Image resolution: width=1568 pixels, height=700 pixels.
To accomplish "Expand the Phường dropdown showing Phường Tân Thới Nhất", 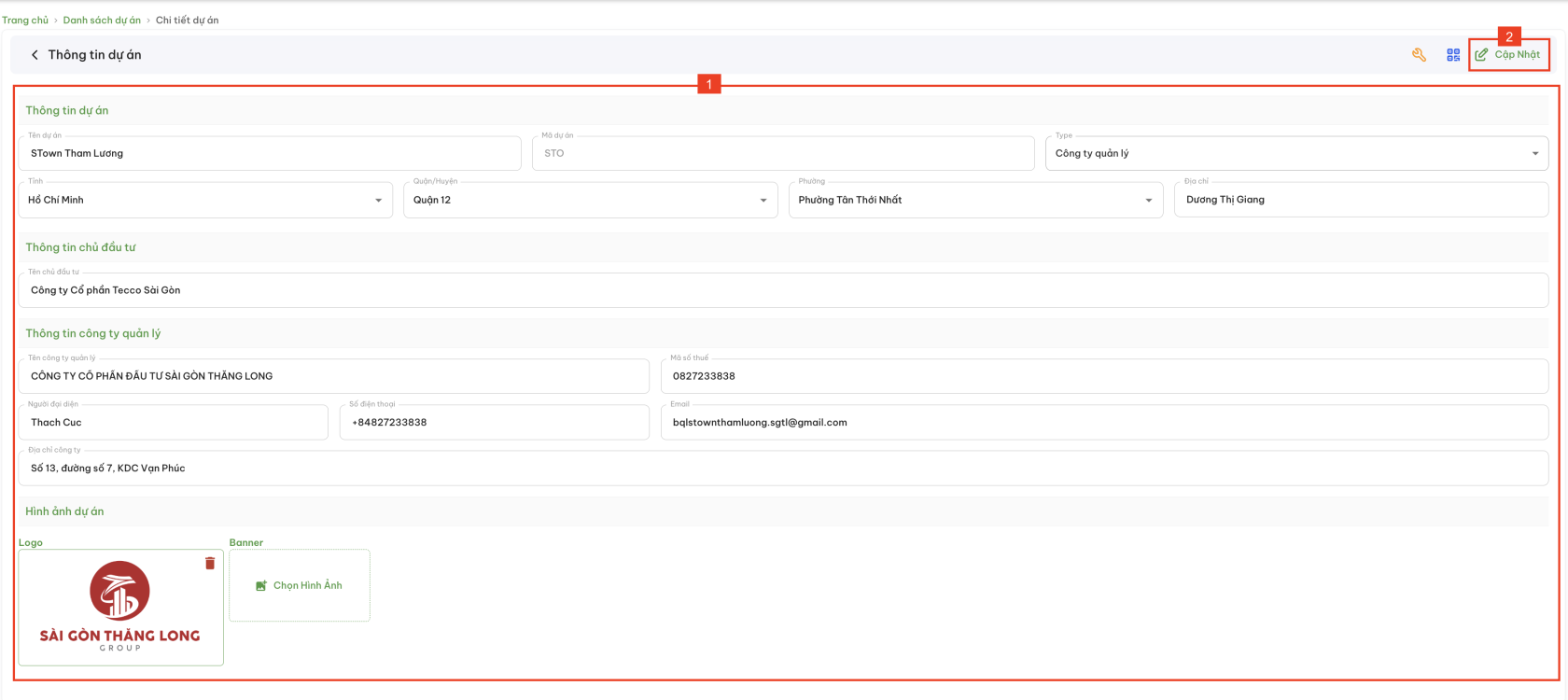I will pyautogui.click(x=975, y=200).
